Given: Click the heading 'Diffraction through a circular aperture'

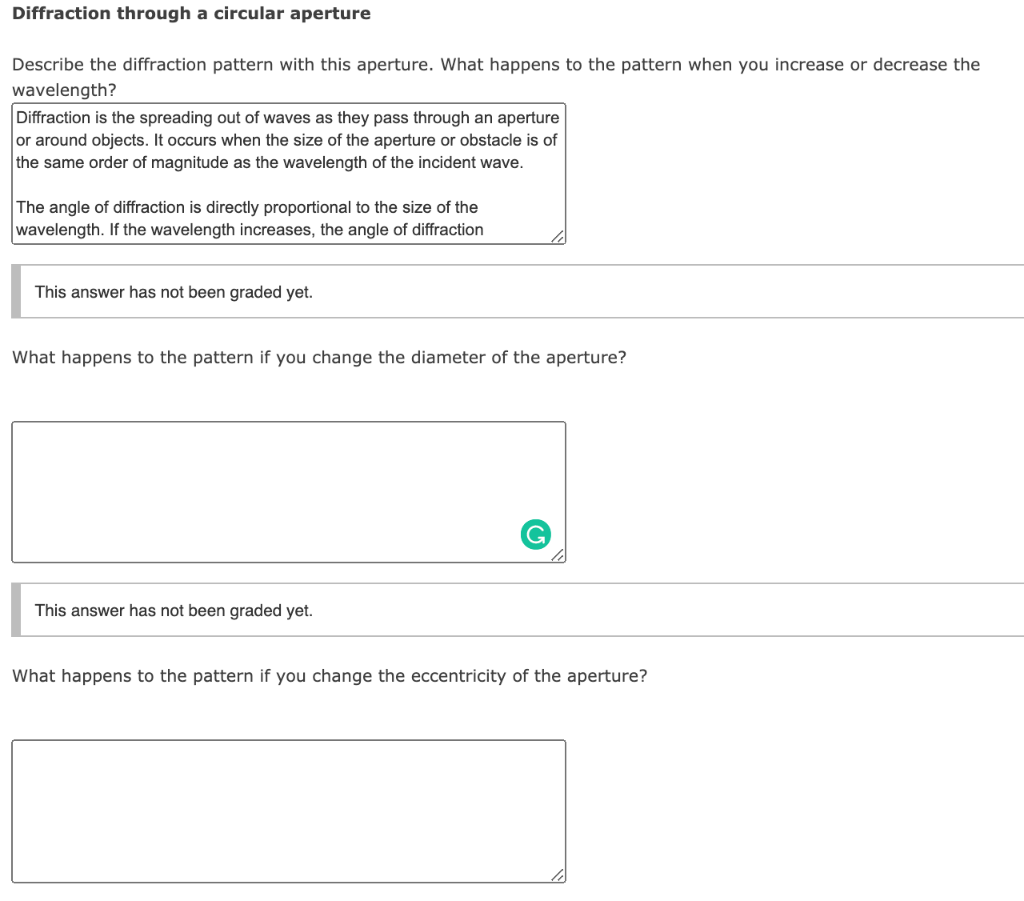Looking at the screenshot, I should tap(190, 13).
